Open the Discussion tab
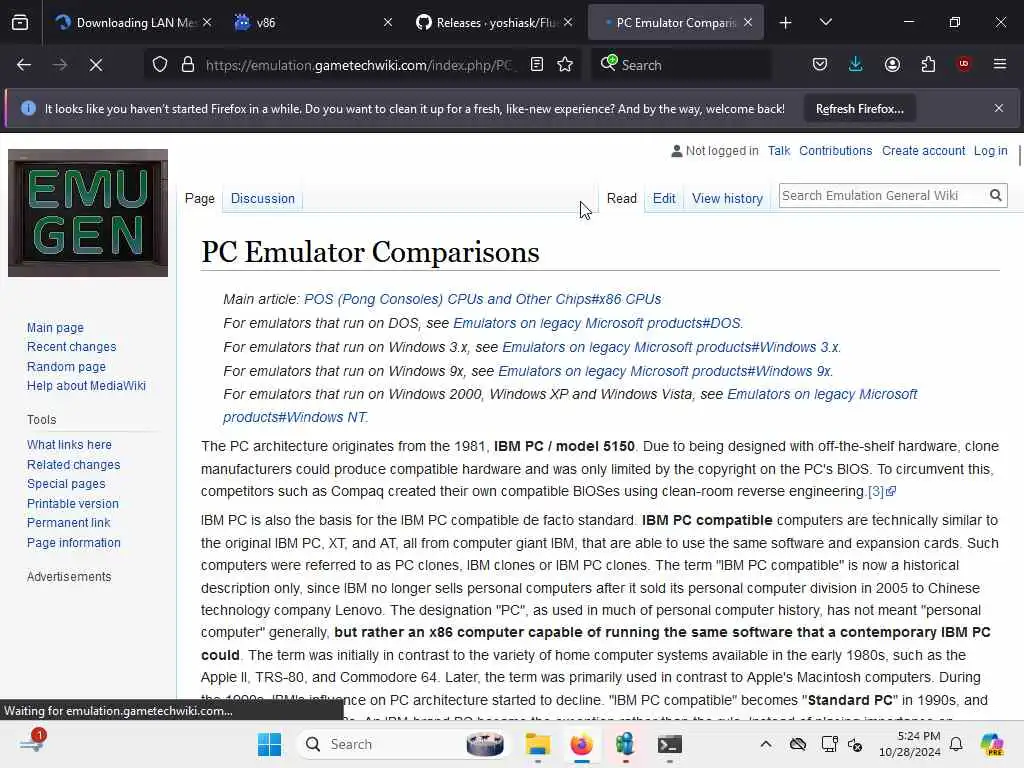This screenshot has width=1024, height=768. (263, 199)
